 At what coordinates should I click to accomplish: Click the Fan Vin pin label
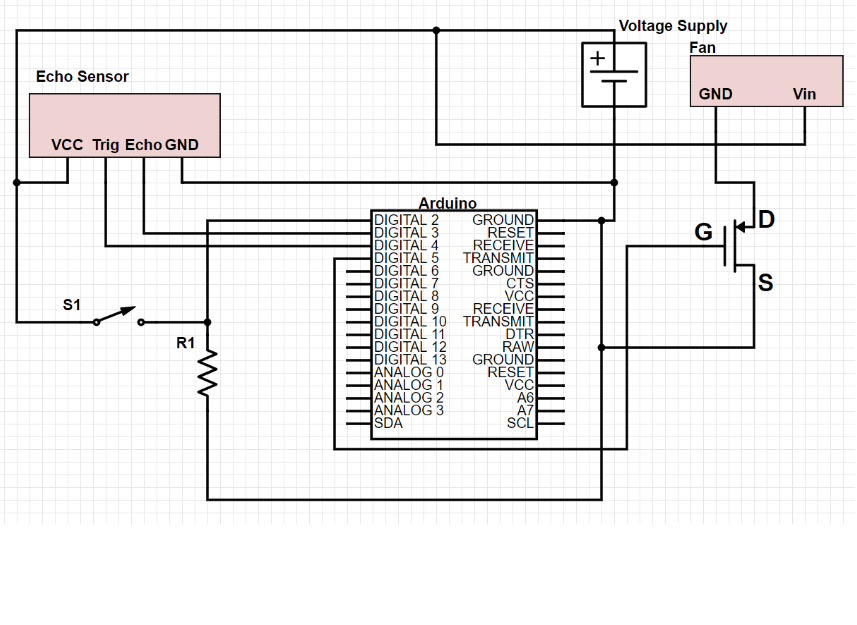pyautogui.click(x=805, y=94)
